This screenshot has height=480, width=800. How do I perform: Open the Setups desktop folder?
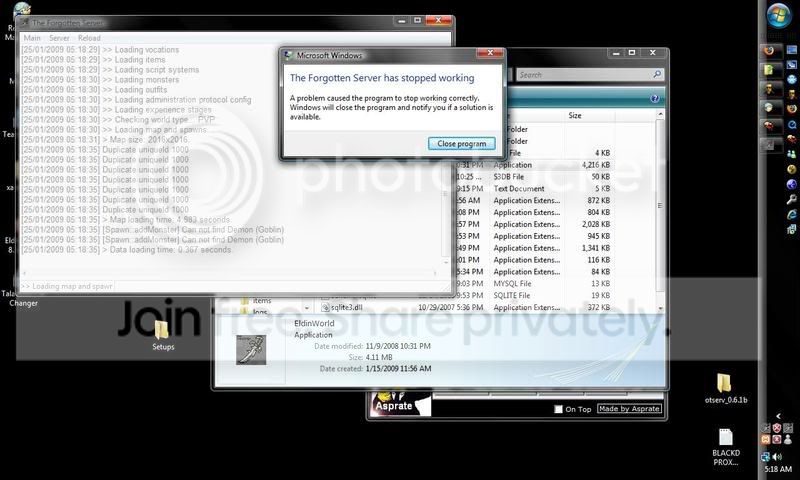pyautogui.click(x=163, y=336)
